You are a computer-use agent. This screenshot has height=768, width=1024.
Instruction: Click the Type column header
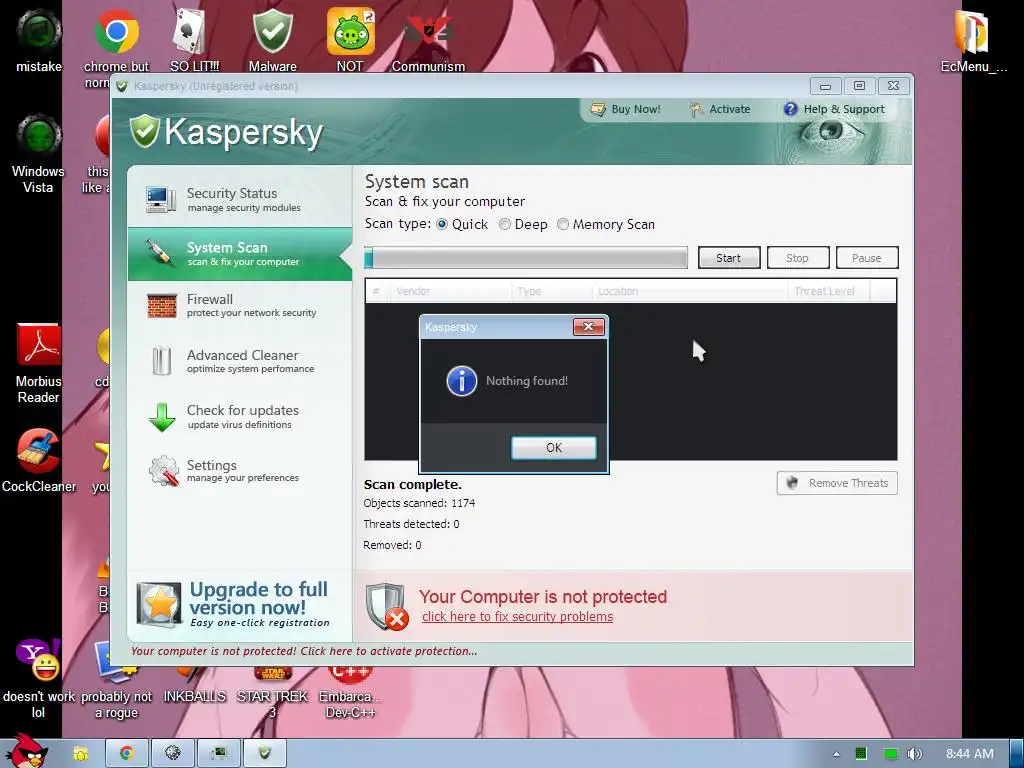click(552, 291)
